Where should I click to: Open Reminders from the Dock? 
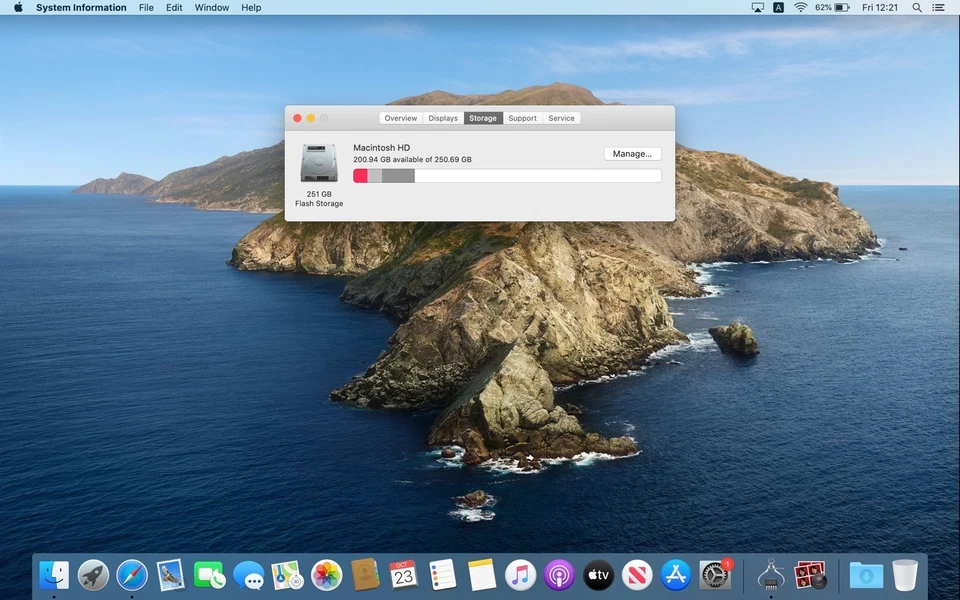[442, 576]
